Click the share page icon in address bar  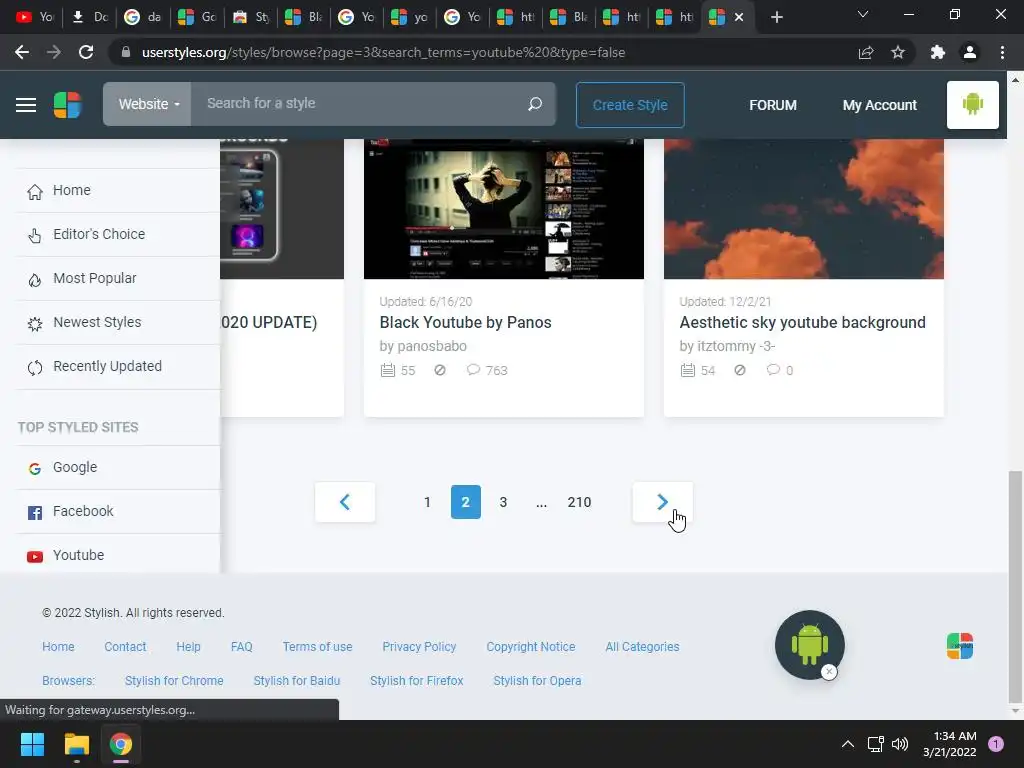(x=866, y=52)
